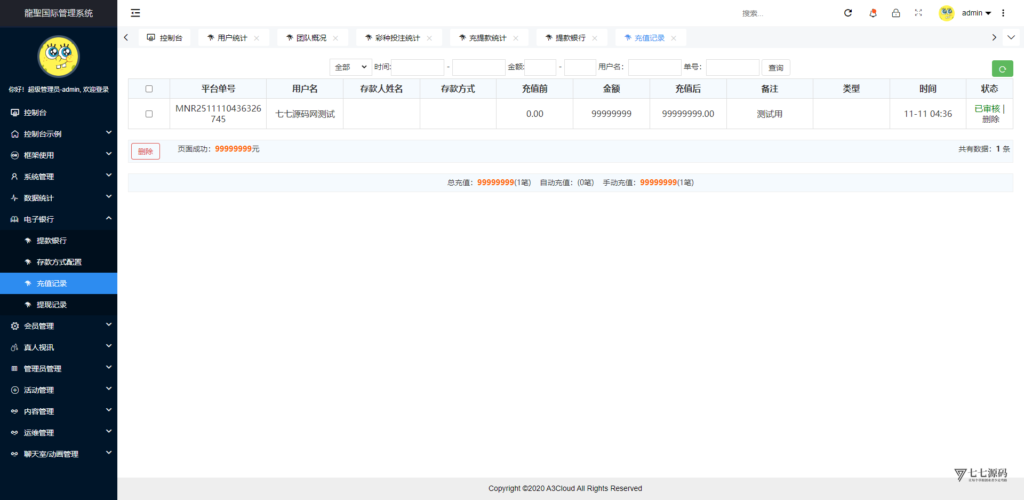Screen dimensions: 1024x500
Task: Check the MNR2511110436326745 row checkbox
Action: 149,114
